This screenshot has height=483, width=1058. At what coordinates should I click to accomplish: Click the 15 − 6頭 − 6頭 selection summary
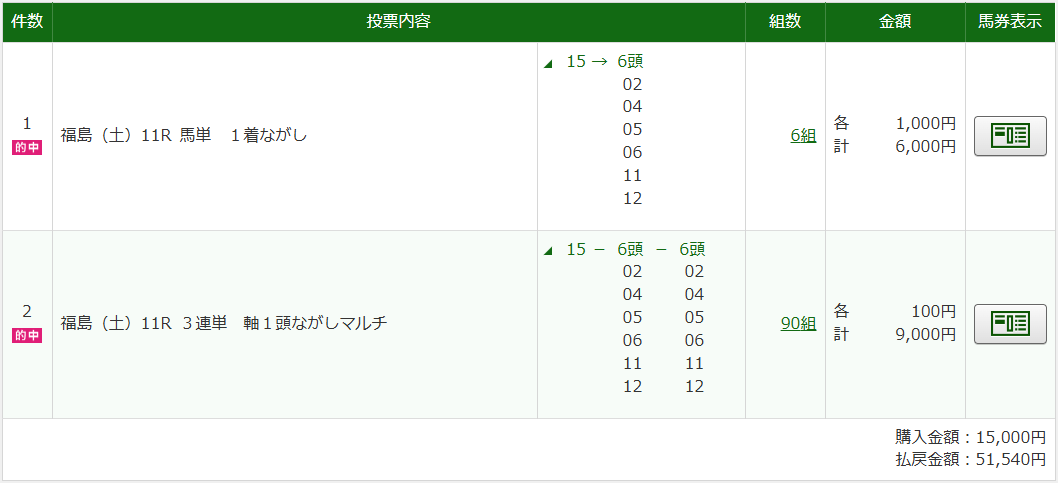[x=636, y=250]
